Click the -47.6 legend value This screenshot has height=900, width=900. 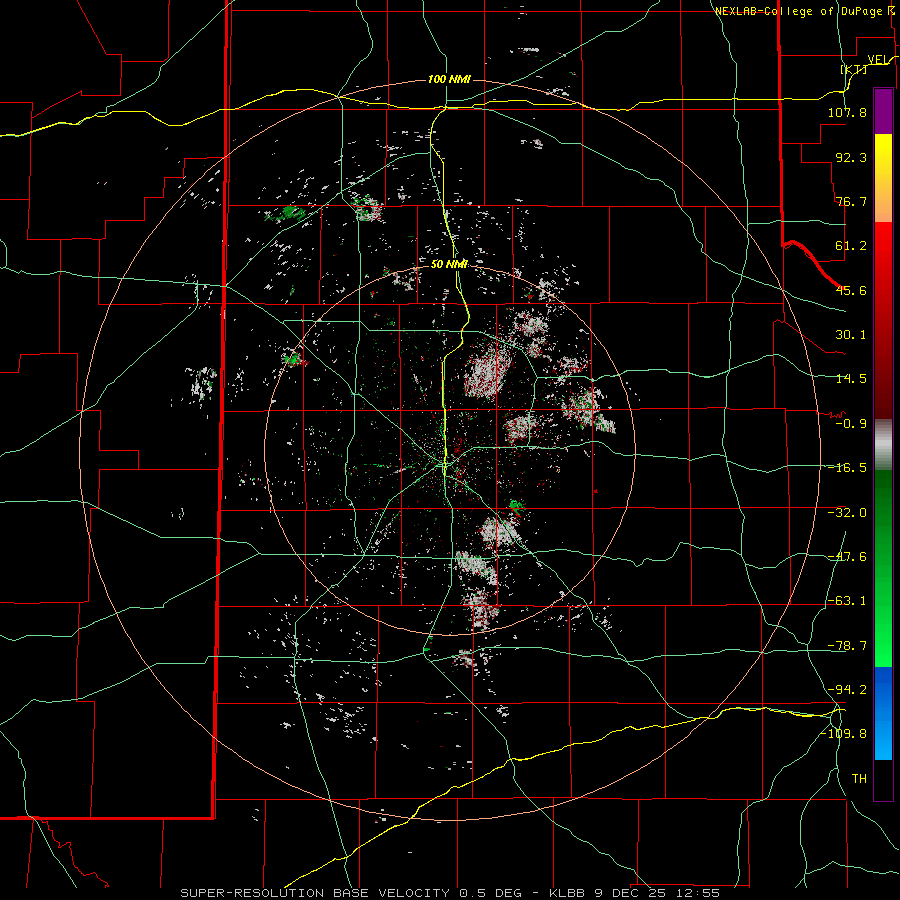pyautogui.click(x=847, y=557)
